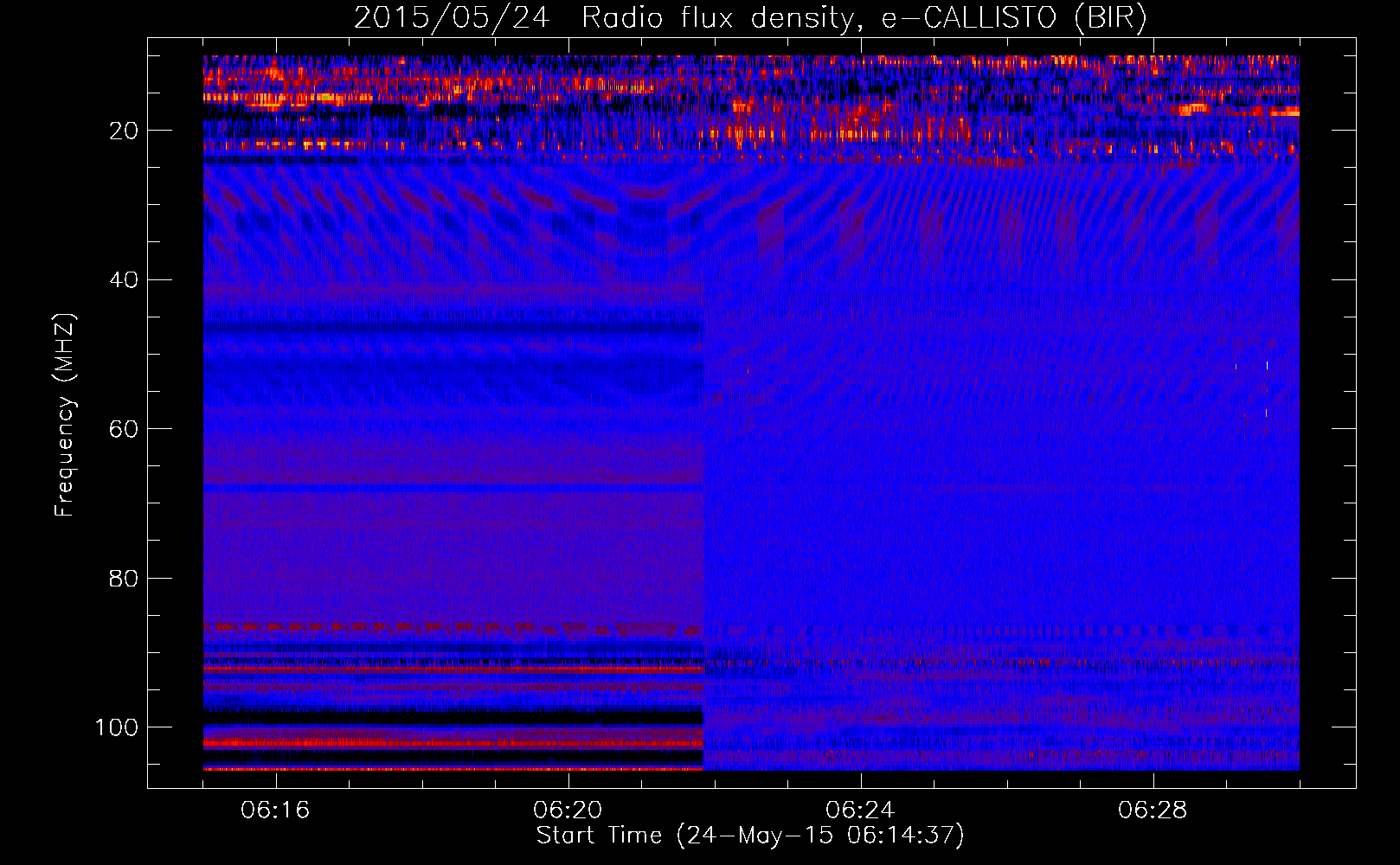Click the 20 frequency tick label

tap(124, 131)
